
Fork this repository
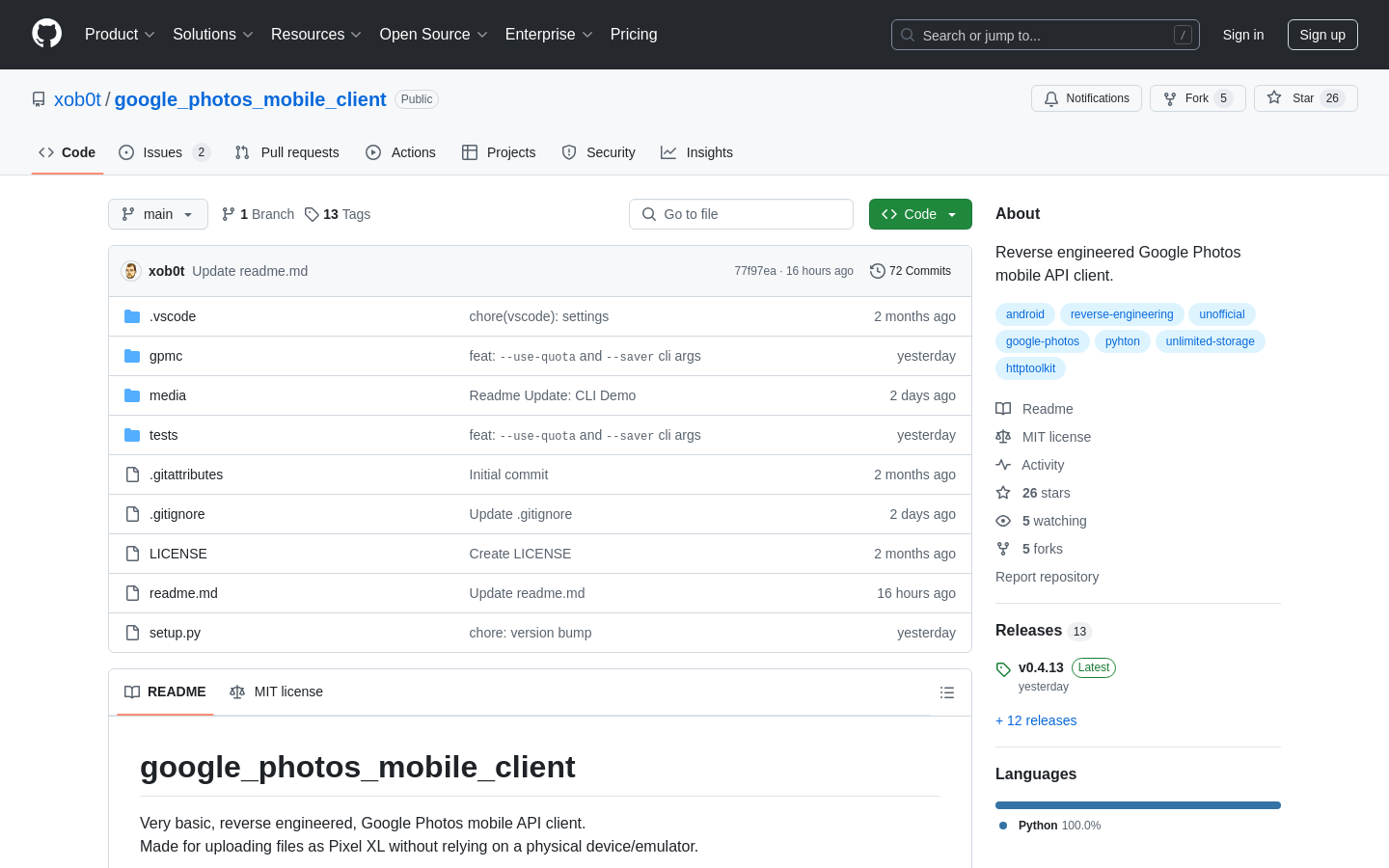(1198, 98)
